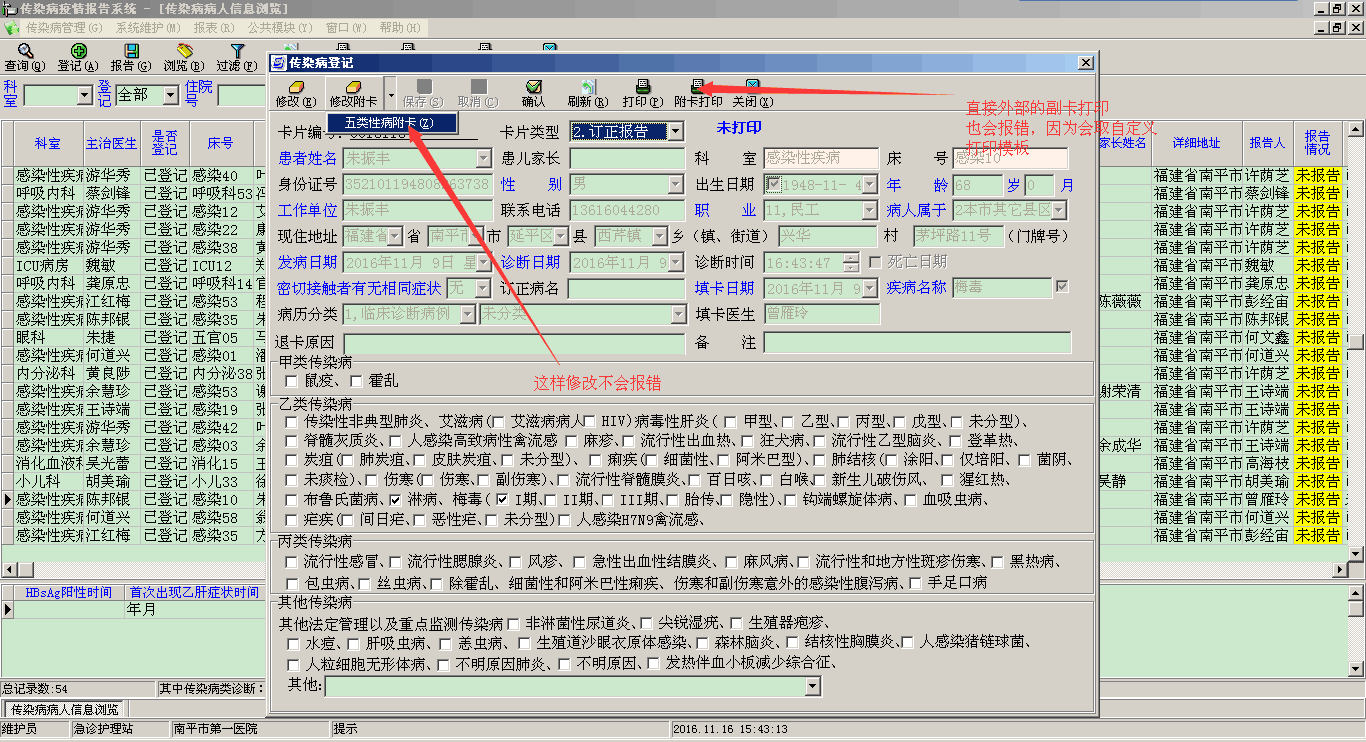Click the 传染病登记 dialog title icon

tap(280, 63)
